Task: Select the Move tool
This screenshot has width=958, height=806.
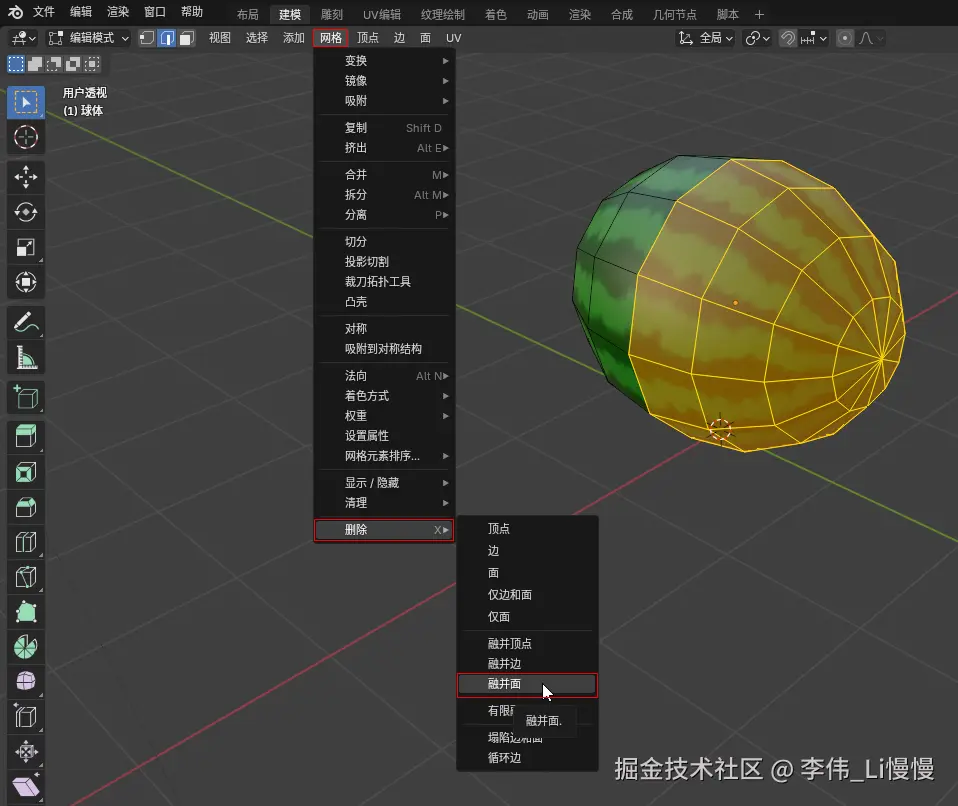Action: point(26,177)
